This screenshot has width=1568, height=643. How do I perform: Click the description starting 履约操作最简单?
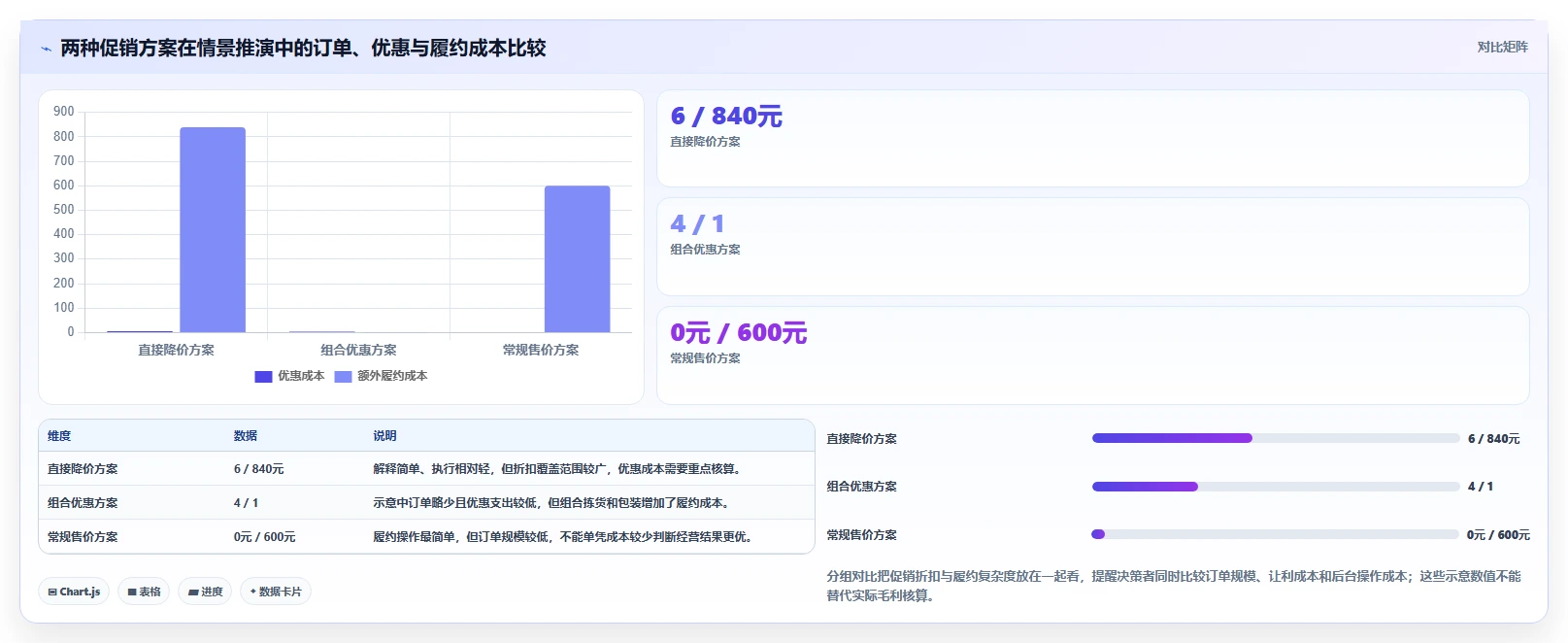pyautogui.click(x=565, y=537)
